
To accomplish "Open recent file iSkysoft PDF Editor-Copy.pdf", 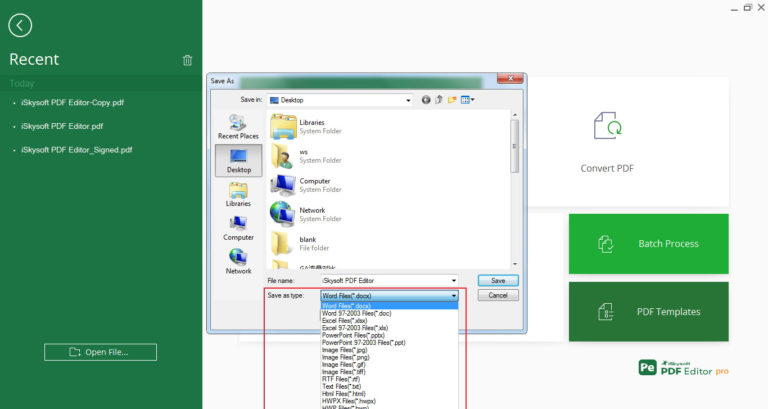I will (x=72, y=102).
